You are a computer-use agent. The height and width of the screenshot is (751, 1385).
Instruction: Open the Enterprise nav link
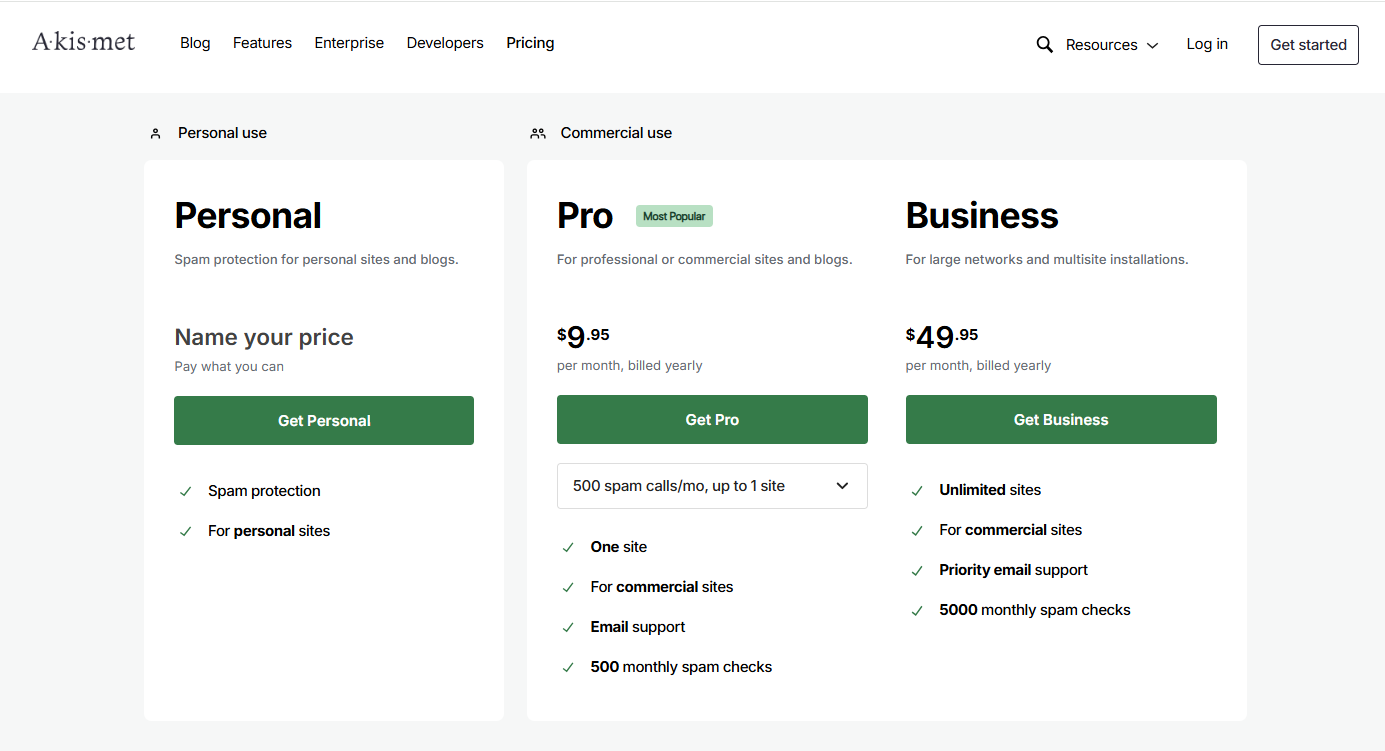349,43
